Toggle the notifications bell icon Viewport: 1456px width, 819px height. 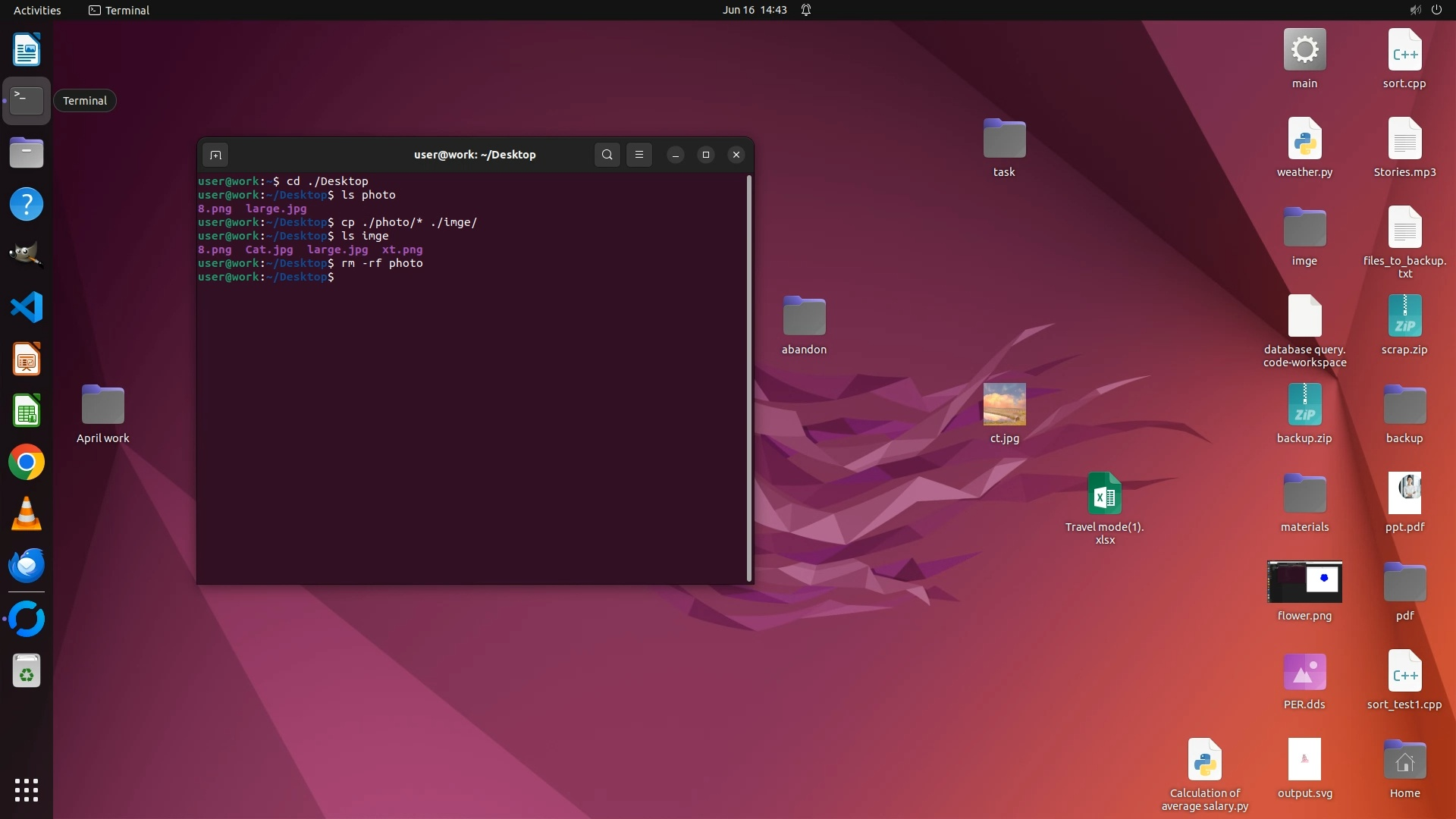point(806,10)
